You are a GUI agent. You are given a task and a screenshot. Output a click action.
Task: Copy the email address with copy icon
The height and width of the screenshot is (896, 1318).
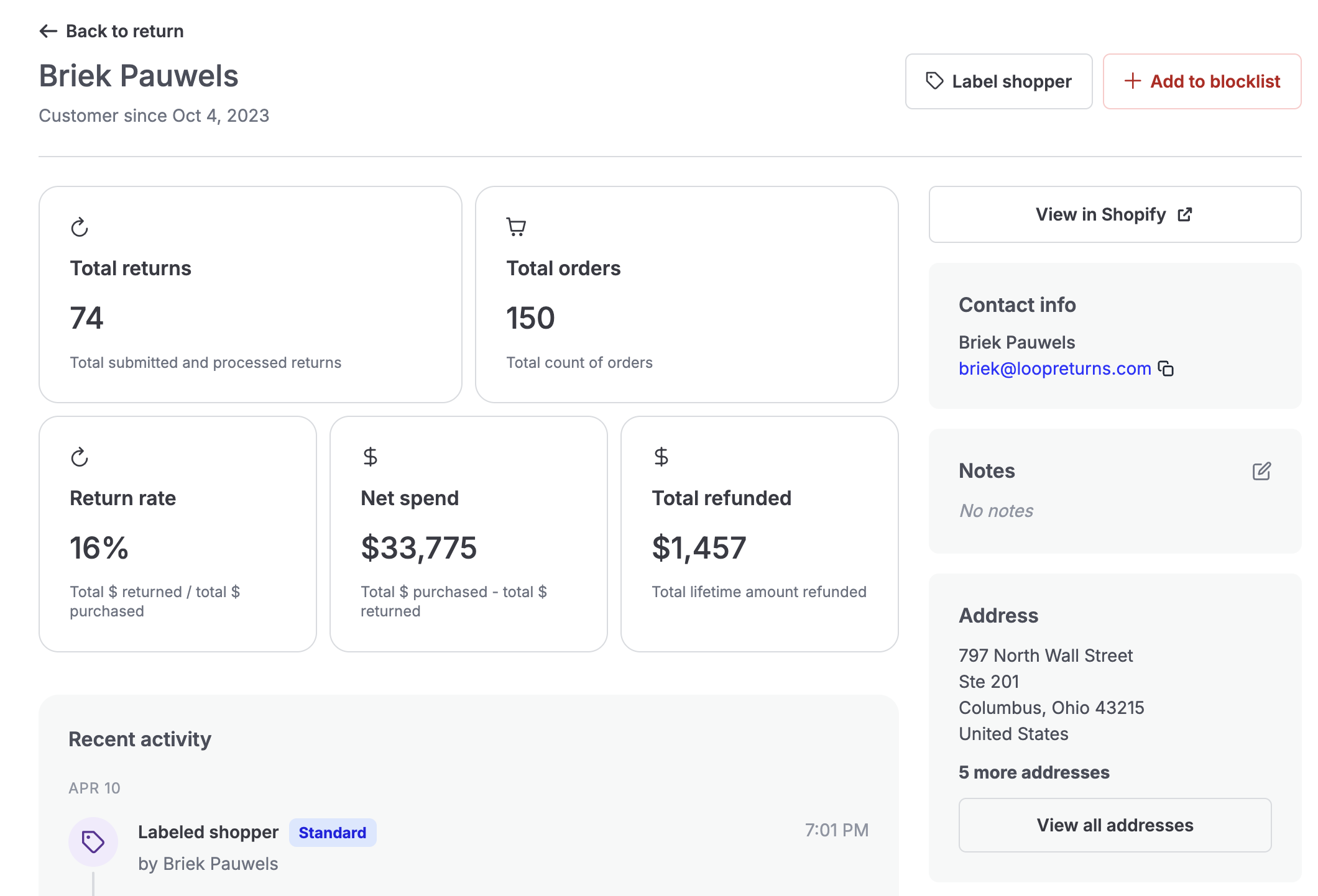pos(1166,369)
